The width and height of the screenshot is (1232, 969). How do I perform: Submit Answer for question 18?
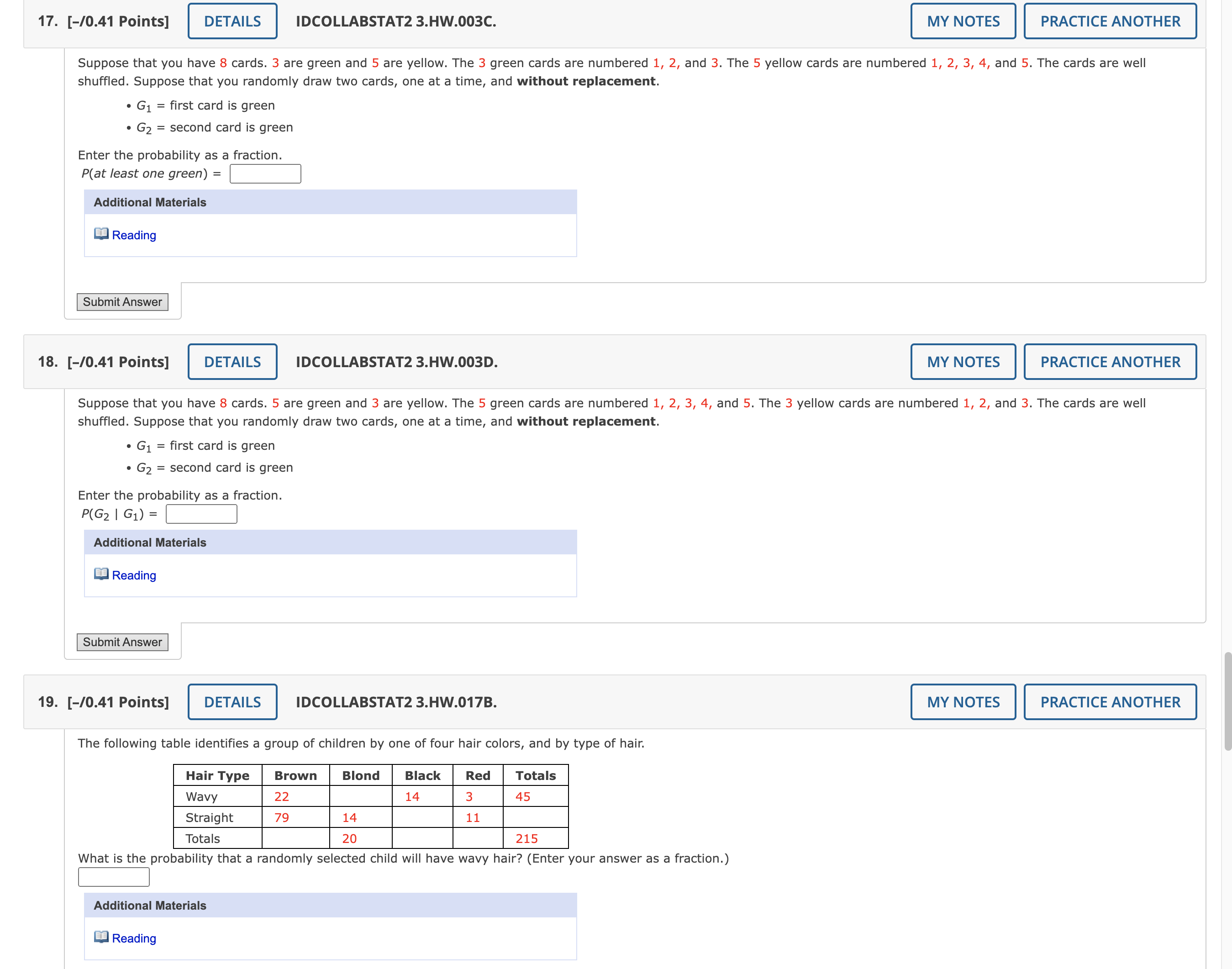coord(122,642)
